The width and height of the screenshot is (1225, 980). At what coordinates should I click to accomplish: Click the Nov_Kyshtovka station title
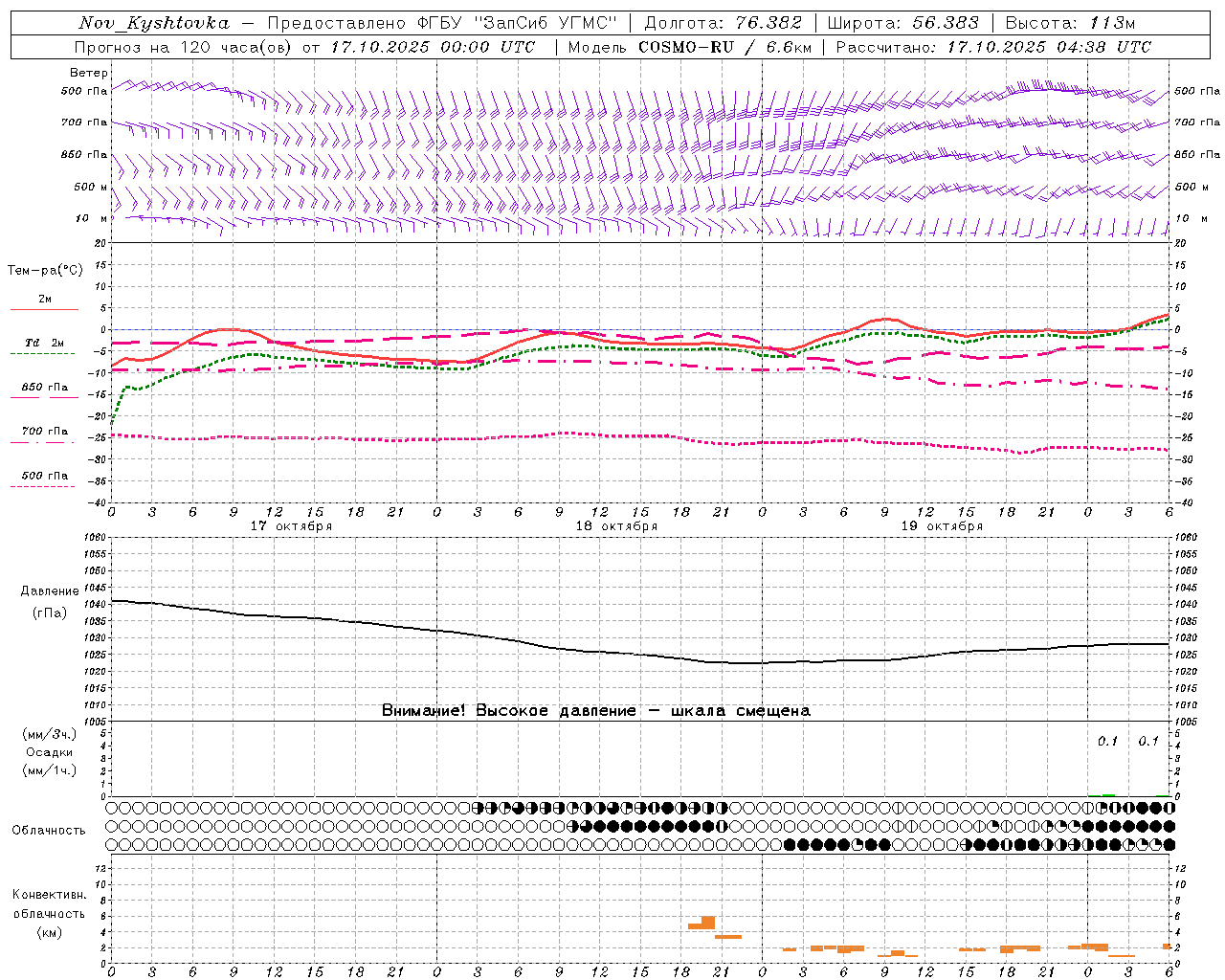pyautogui.click(x=154, y=23)
